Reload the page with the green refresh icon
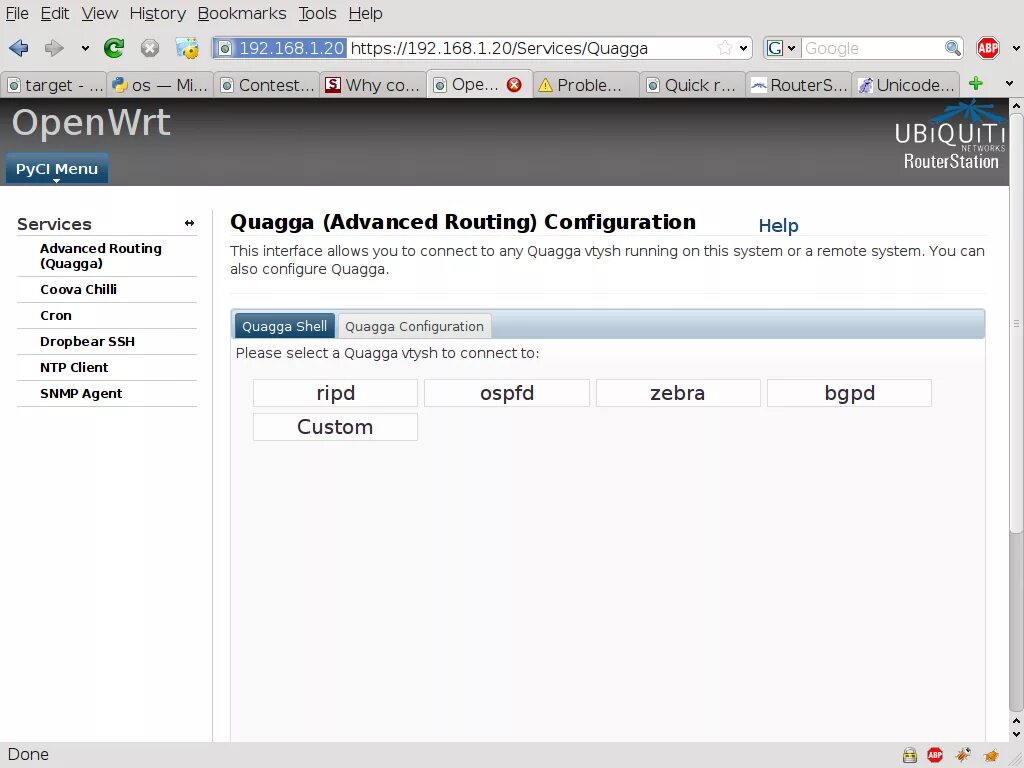This screenshot has width=1024, height=768. coord(114,48)
